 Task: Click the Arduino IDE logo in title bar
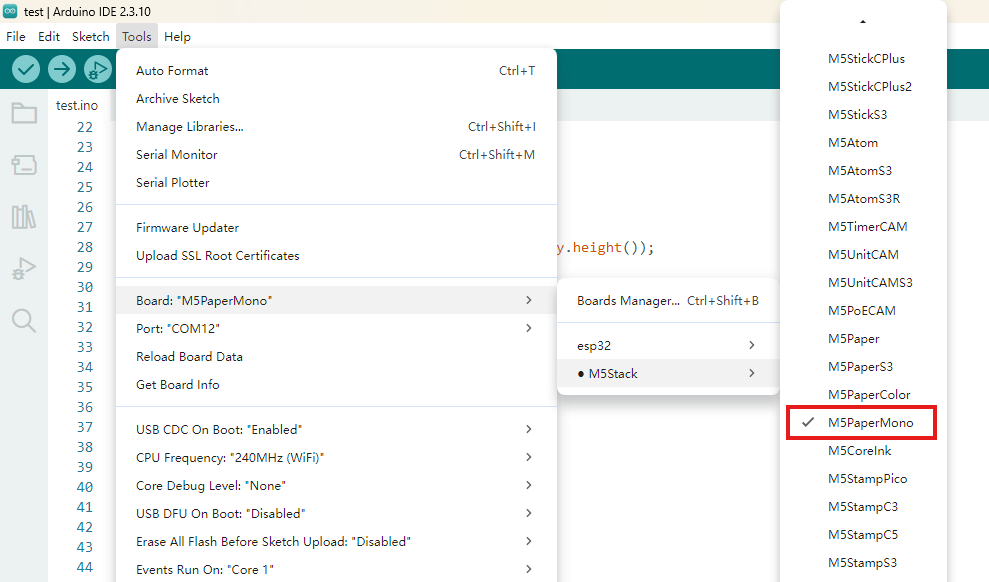click(x=10, y=11)
